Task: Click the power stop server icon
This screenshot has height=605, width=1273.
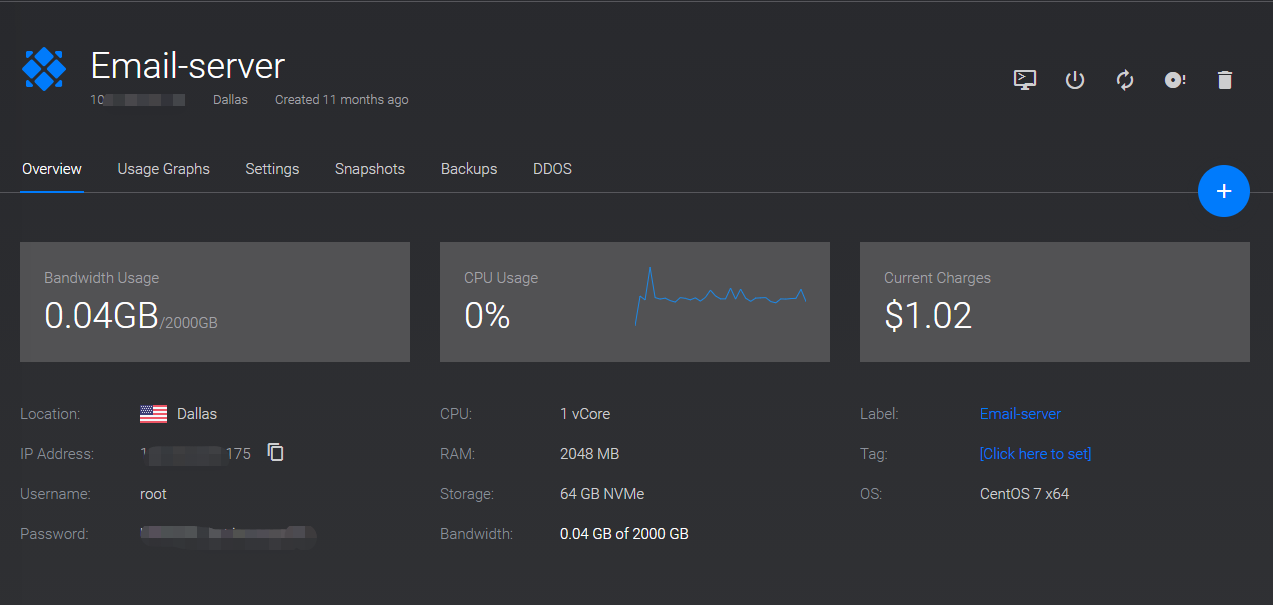Action: tap(1075, 80)
